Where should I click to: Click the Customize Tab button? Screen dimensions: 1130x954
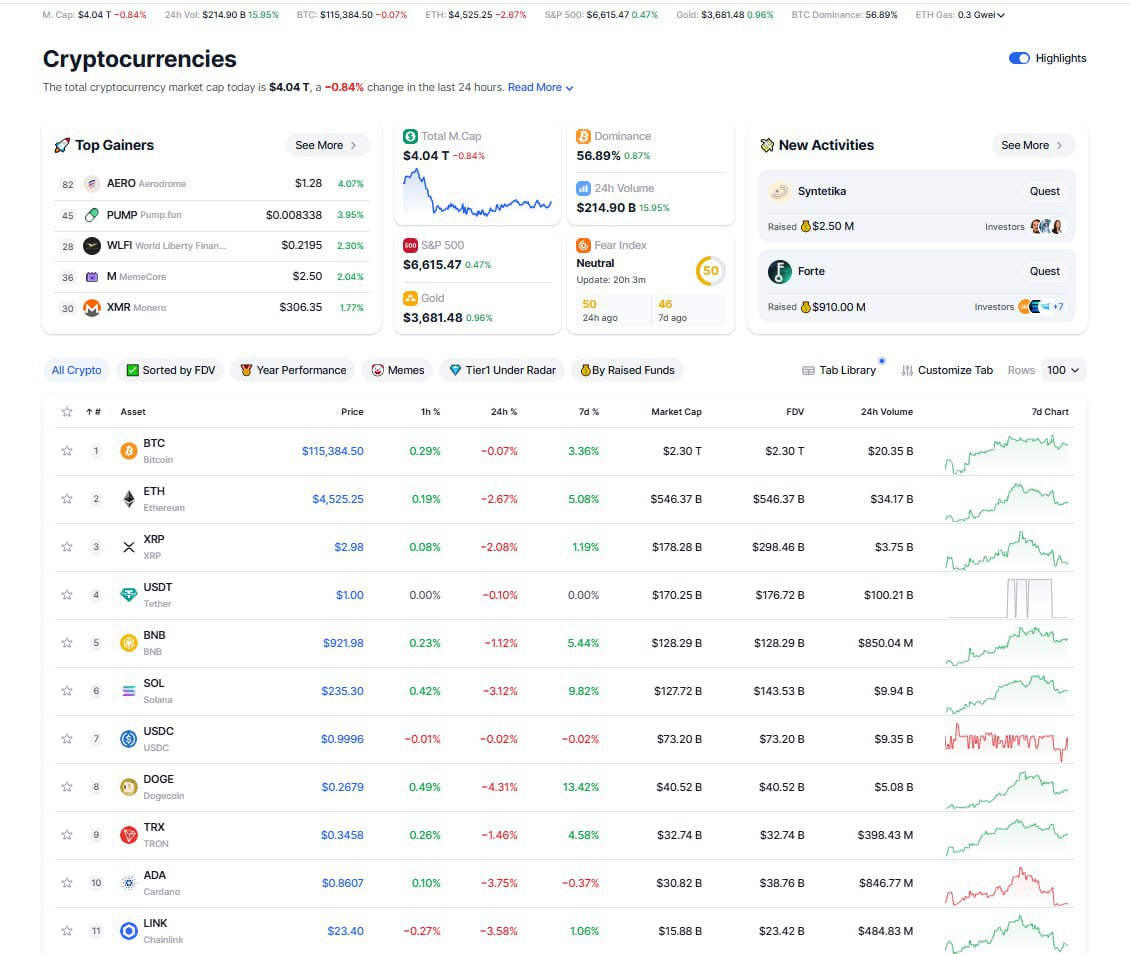[947, 370]
